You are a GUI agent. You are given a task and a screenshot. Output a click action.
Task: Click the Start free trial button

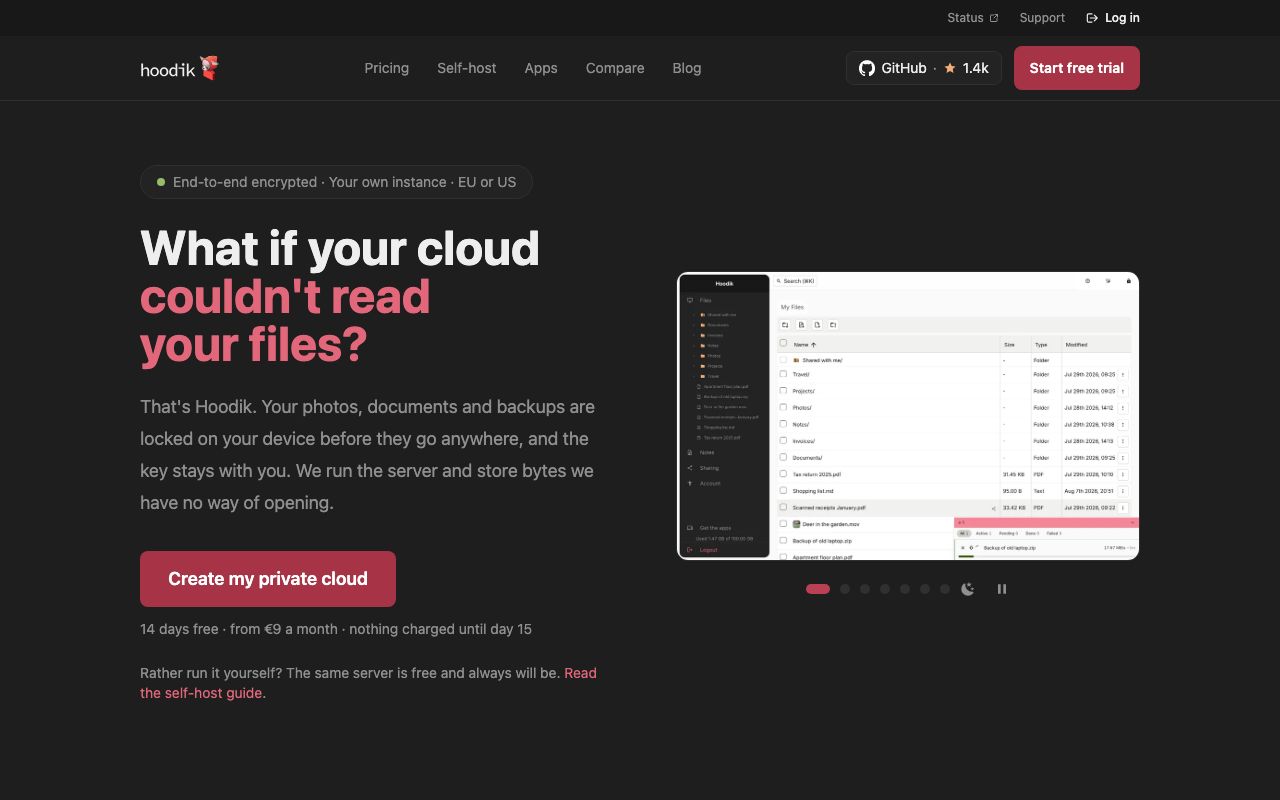click(1076, 68)
